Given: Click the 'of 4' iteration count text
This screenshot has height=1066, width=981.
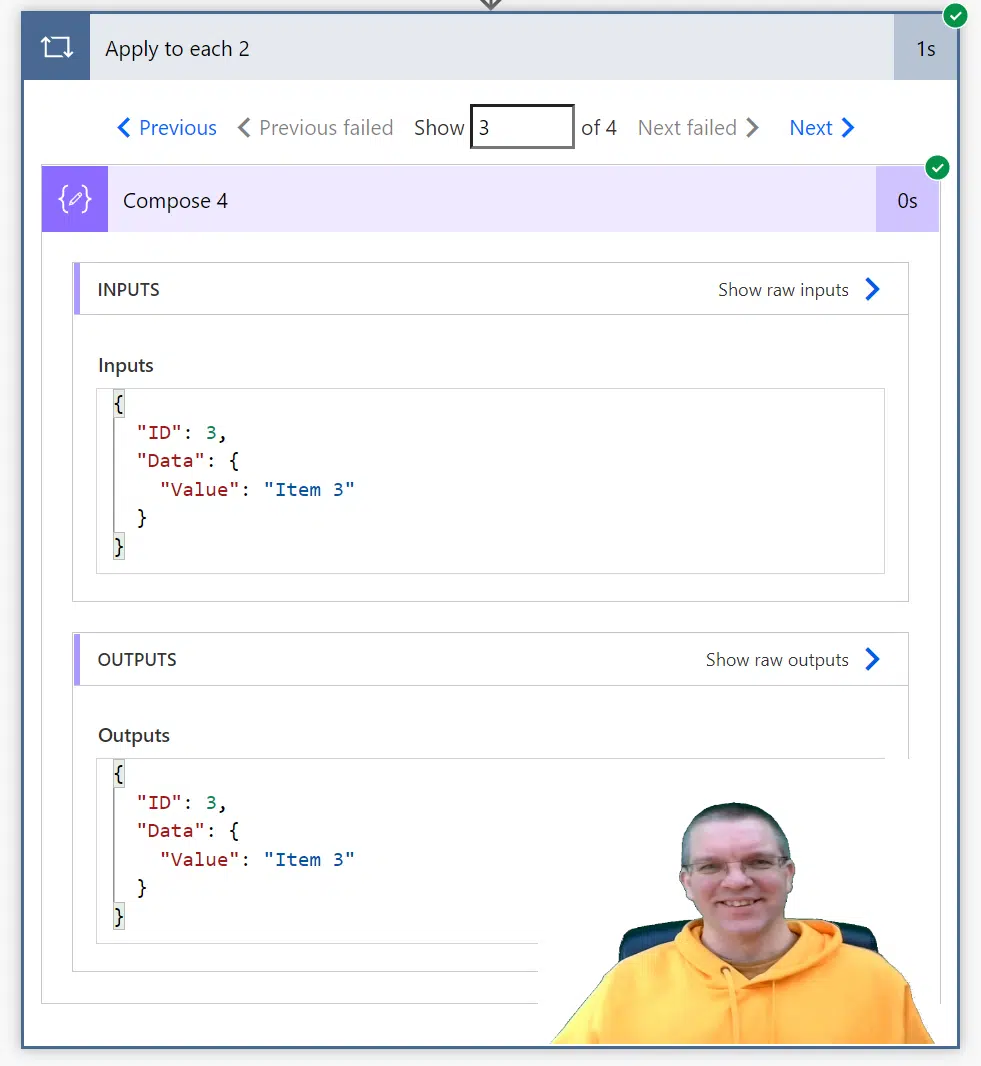Looking at the screenshot, I should click(598, 127).
